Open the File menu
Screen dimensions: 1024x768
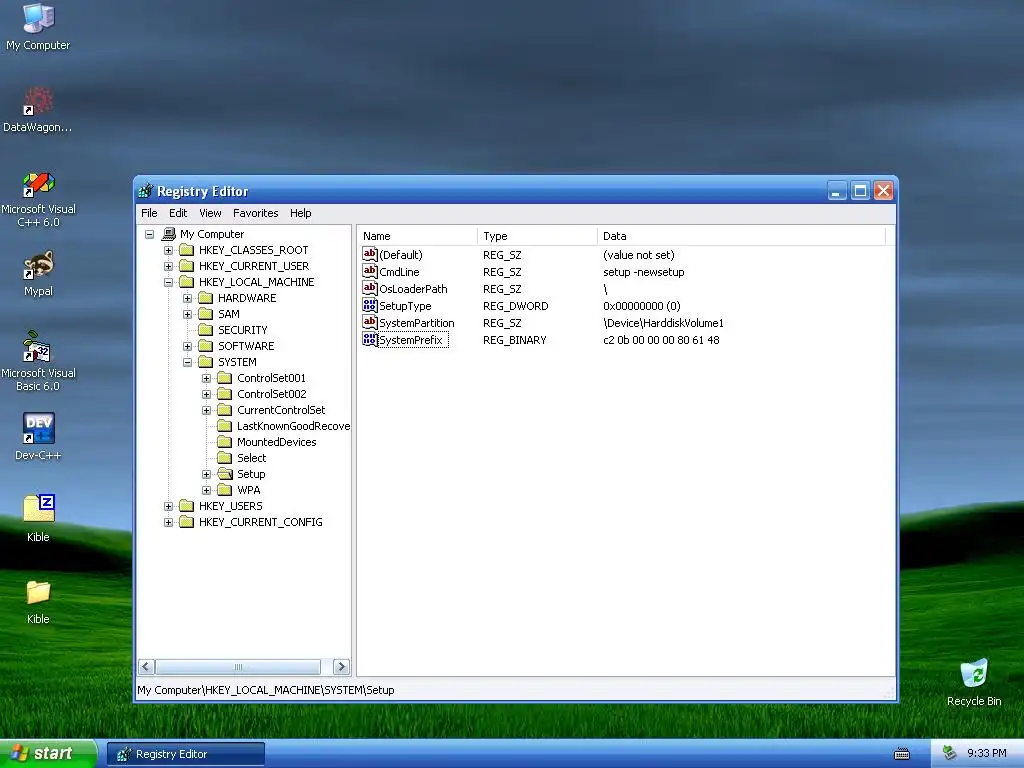[x=149, y=213]
